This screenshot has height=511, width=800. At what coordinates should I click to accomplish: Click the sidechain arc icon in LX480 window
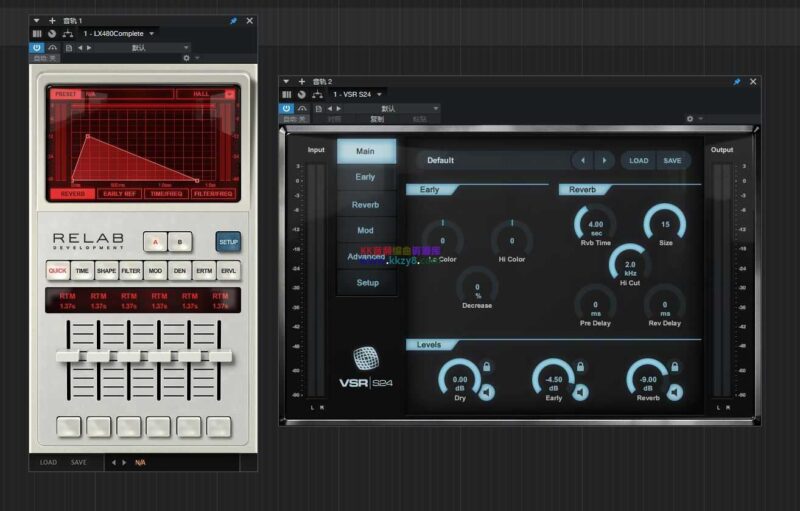tap(53, 47)
